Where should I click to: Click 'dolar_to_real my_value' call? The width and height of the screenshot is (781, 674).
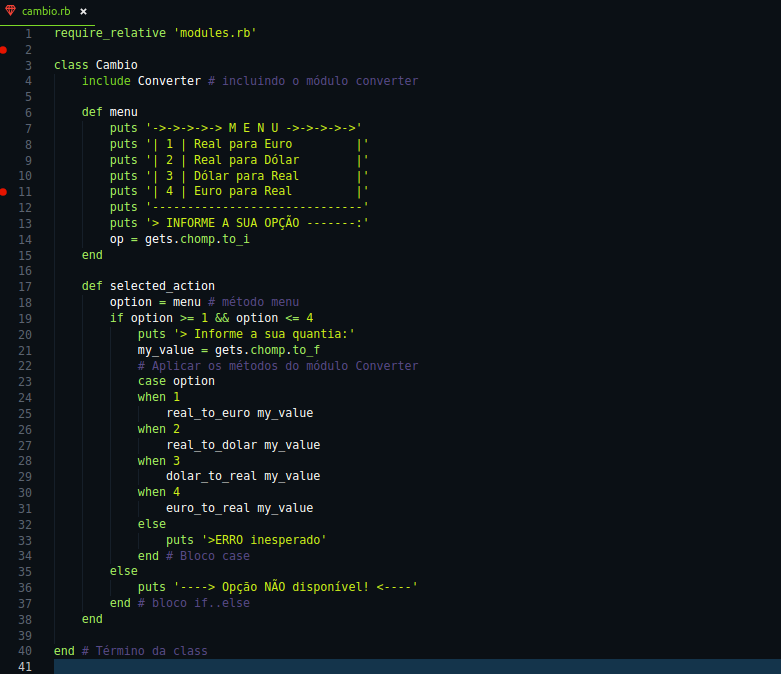243,476
